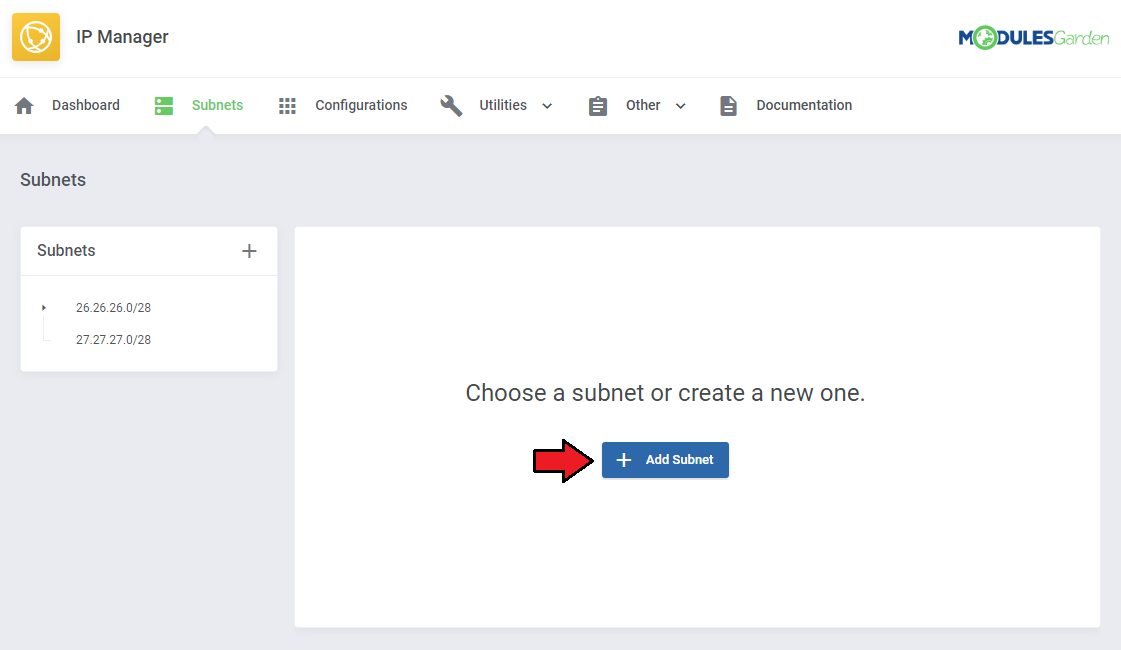This screenshot has height=650, width=1121.
Task: Click the Subnets page heading
Action: (x=53, y=179)
